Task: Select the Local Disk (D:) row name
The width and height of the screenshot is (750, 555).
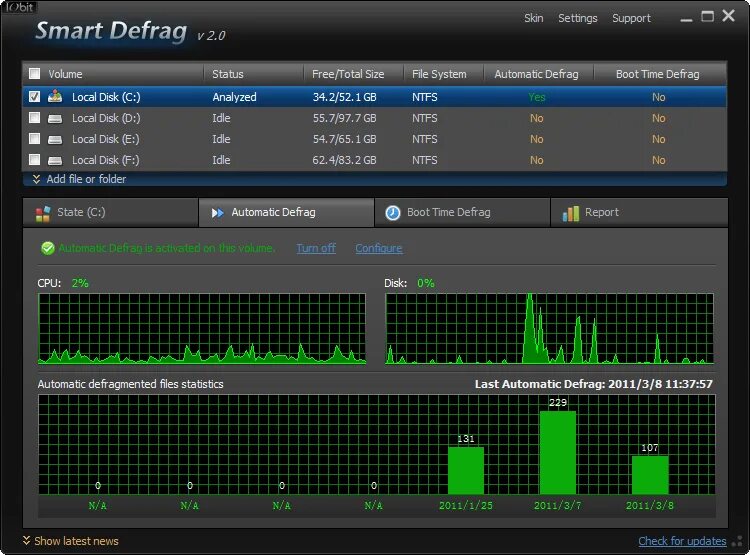Action: [x=106, y=118]
